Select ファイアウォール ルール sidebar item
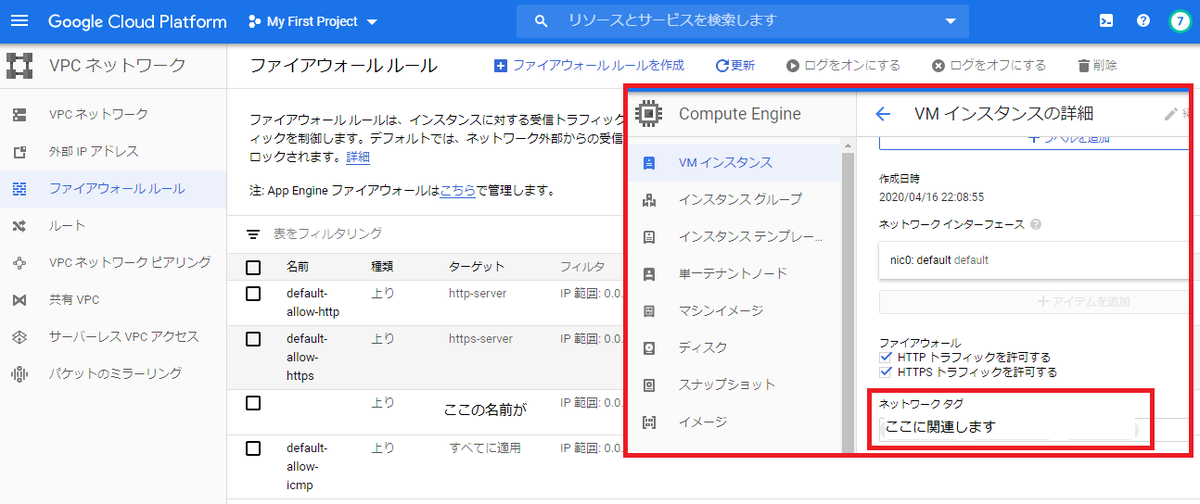 coord(113,188)
